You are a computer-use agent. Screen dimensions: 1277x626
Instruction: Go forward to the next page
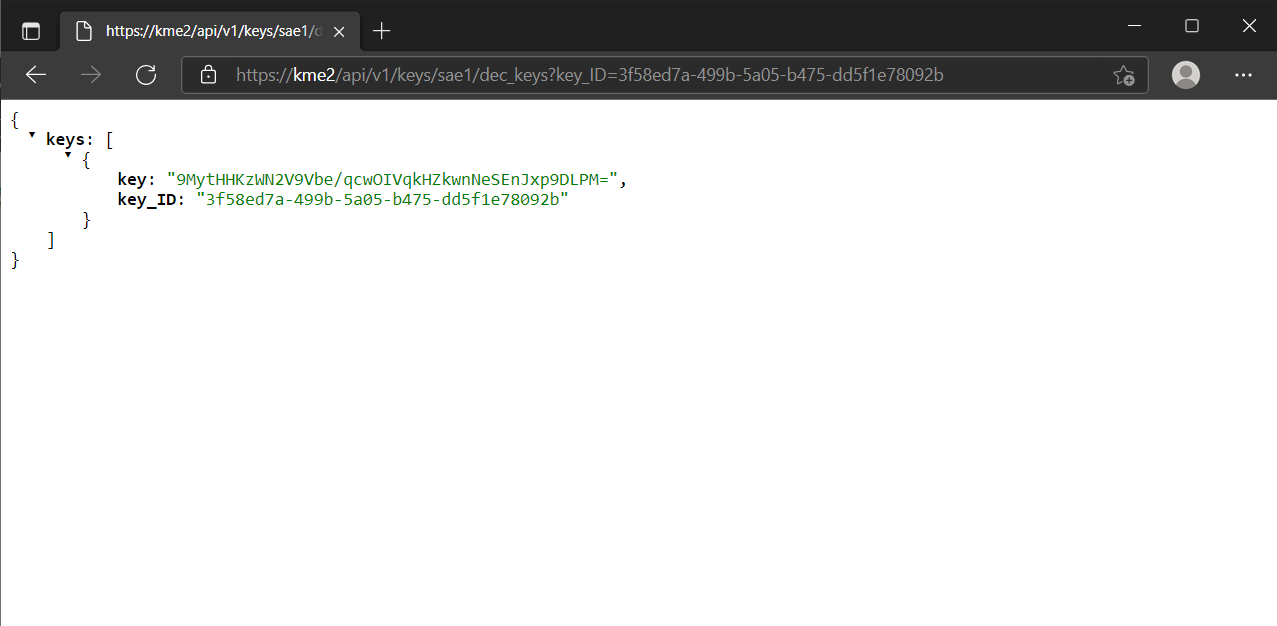coord(91,75)
